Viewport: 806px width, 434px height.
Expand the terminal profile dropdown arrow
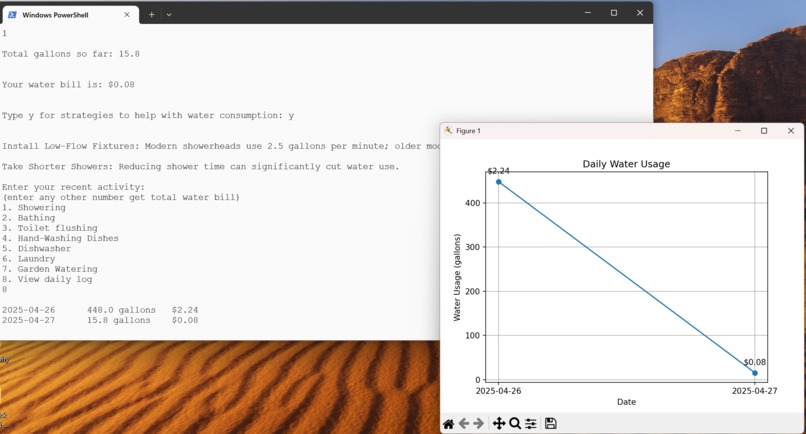pyautogui.click(x=169, y=15)
